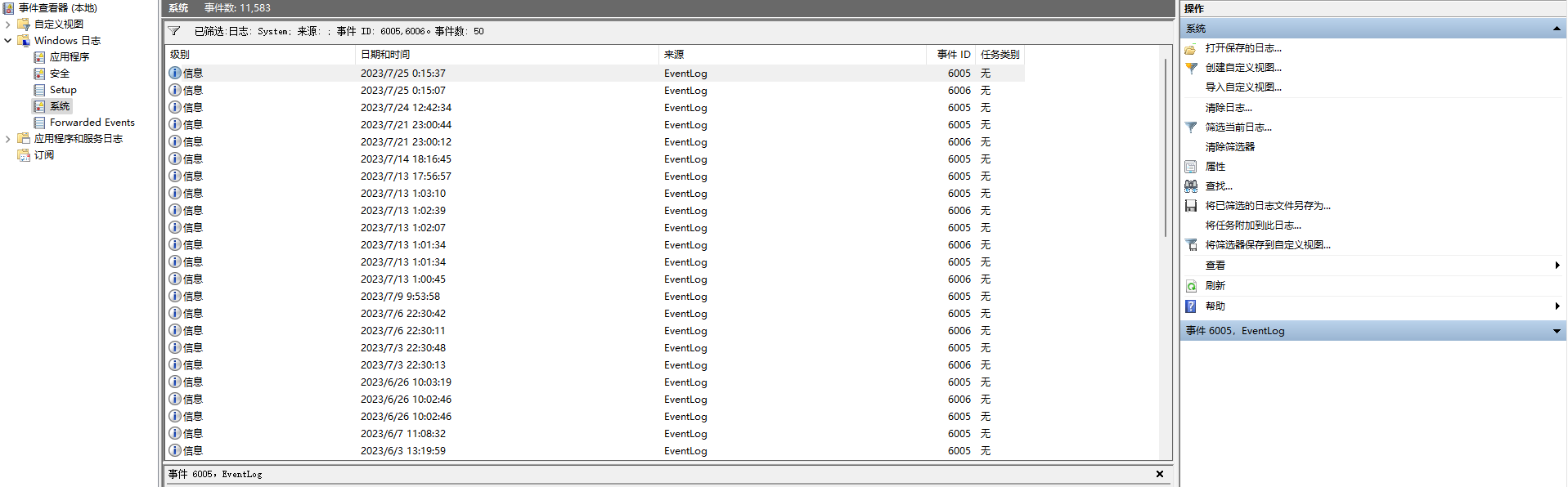Choose 导入自定义视图... action
The height and width of the screenshot is (487, 1568).
[x=1243, y=87]
